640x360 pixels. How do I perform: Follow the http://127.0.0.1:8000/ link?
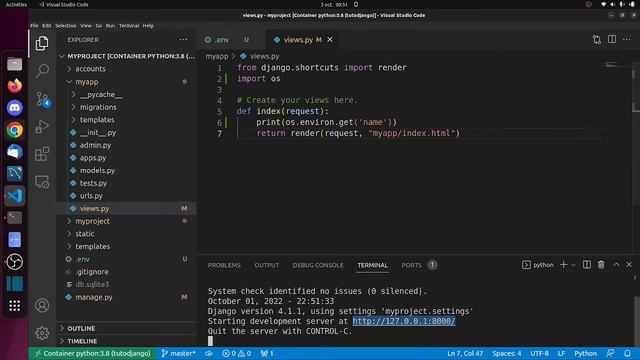click(x=404, y=321)
